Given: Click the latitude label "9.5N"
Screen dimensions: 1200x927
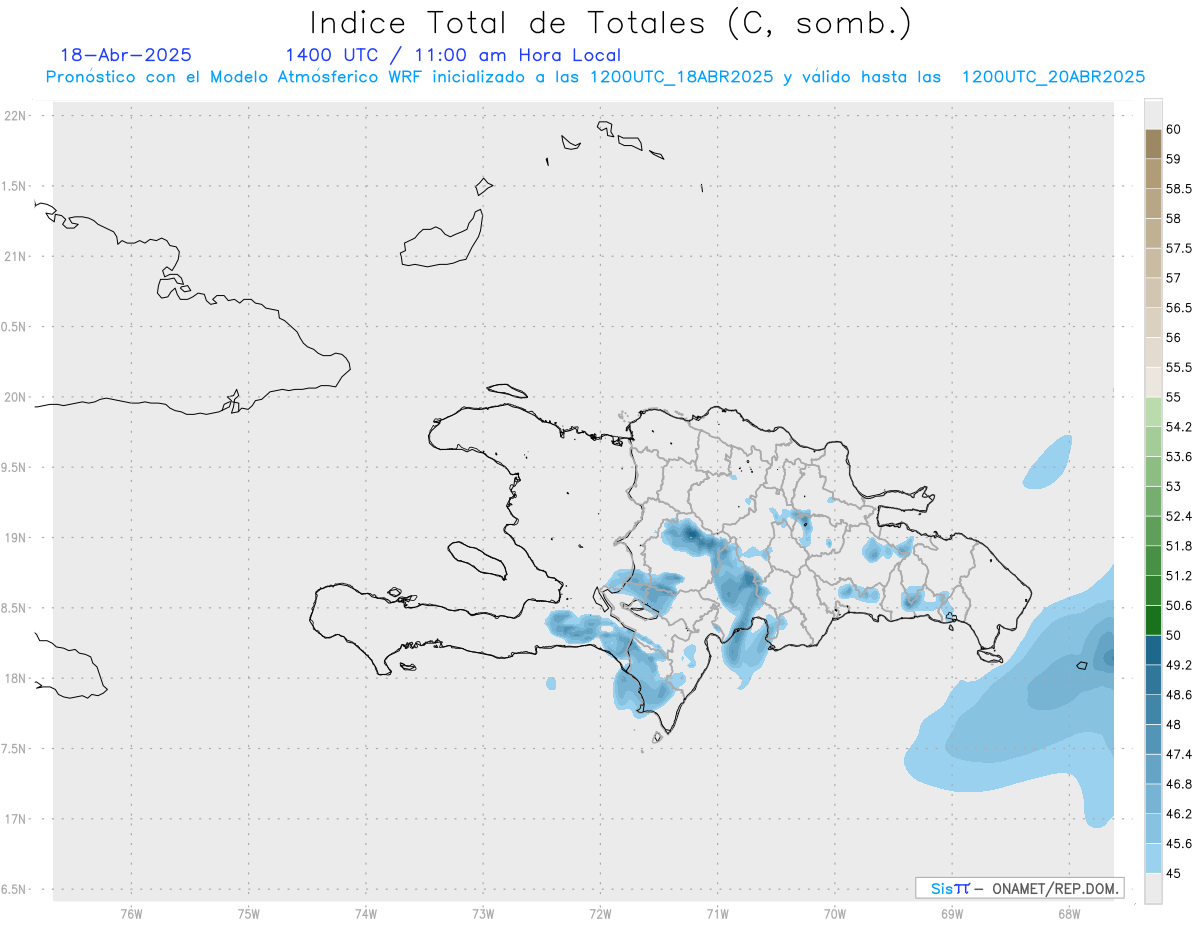Looking at the screenshot, I should pyautogui.click(x=13, y=468).
